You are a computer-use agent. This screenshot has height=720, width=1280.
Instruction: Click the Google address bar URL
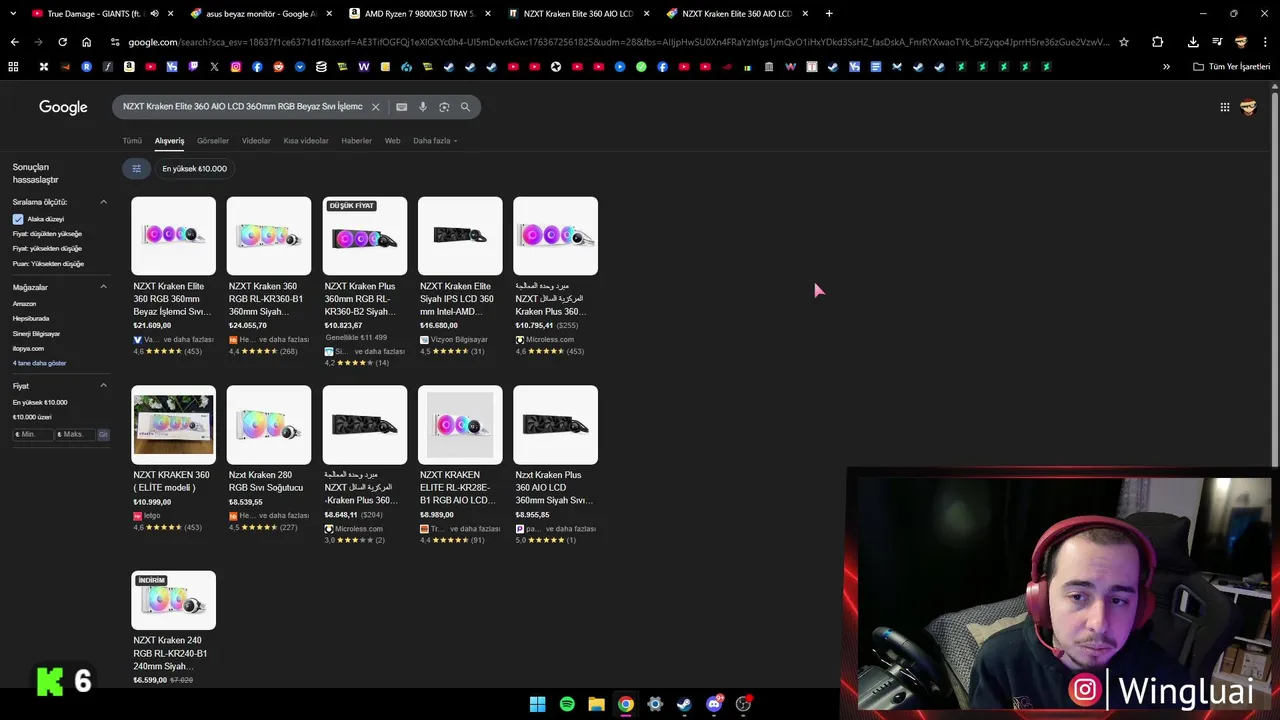(618, 42)
